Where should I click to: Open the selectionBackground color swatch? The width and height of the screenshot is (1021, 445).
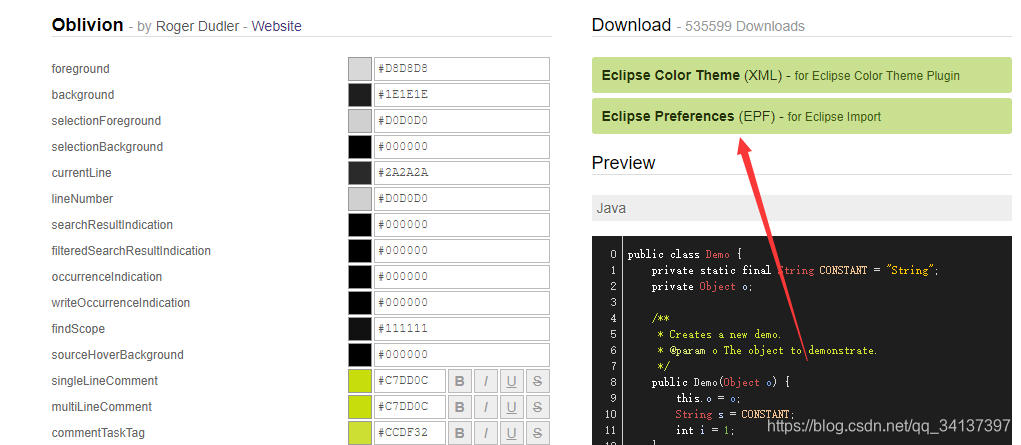(359, 147)
